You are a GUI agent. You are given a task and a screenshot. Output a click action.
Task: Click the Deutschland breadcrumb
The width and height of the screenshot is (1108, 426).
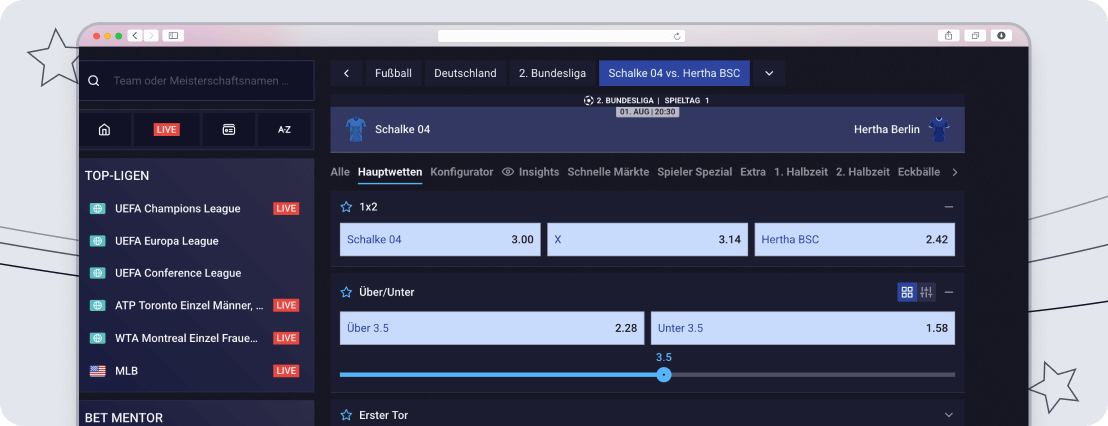point(465,73)
